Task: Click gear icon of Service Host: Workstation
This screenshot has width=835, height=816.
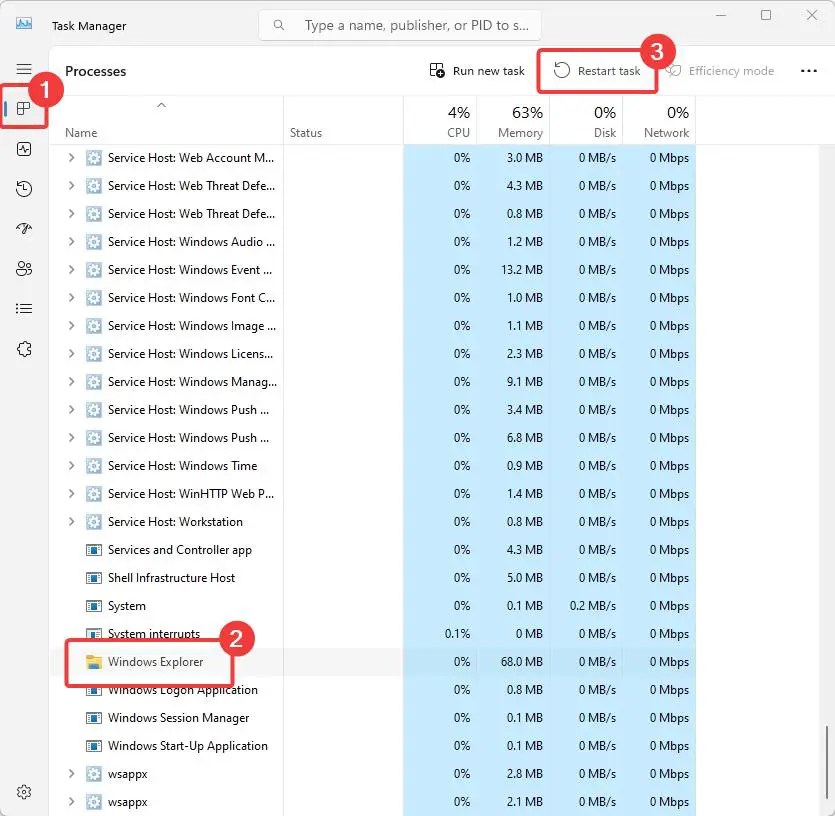Action: pyautogui.click(x=94, y=521)
